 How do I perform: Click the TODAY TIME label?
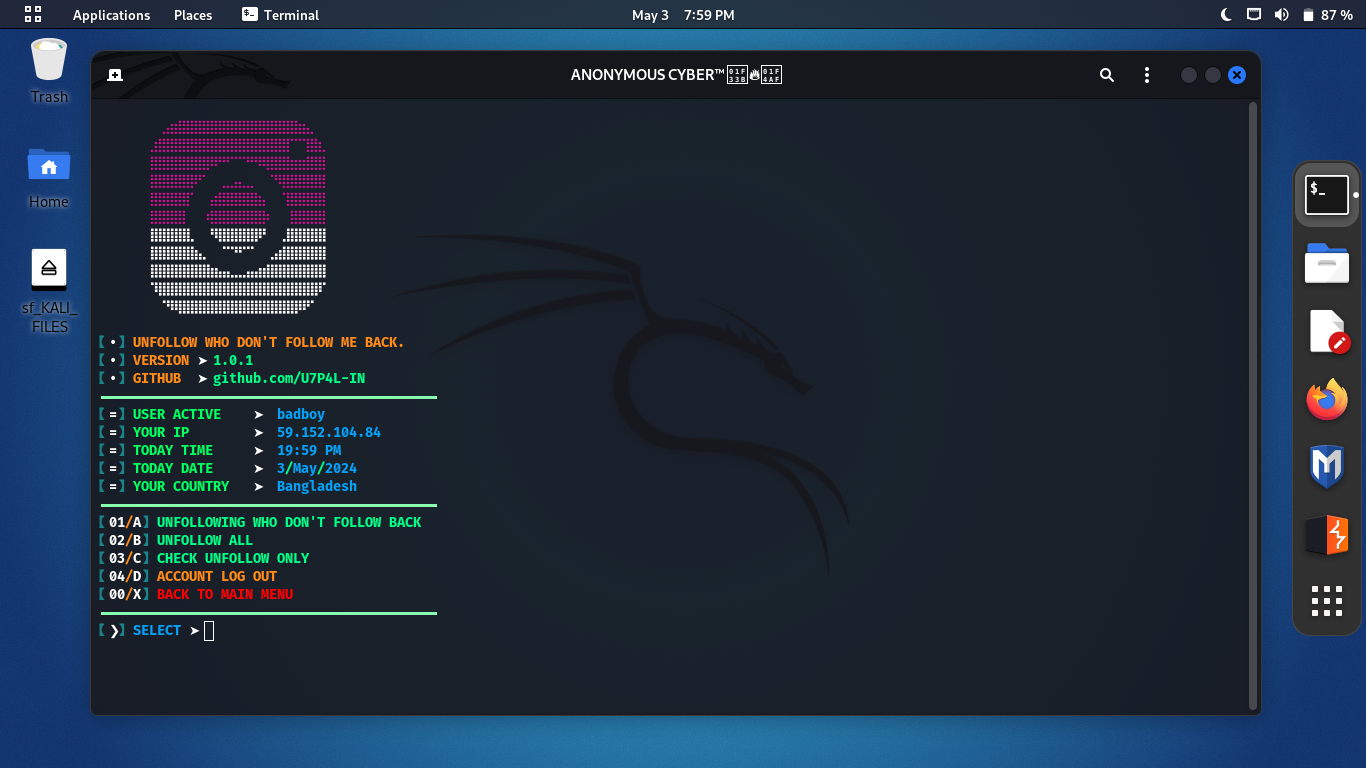click(x=173, y=450)
